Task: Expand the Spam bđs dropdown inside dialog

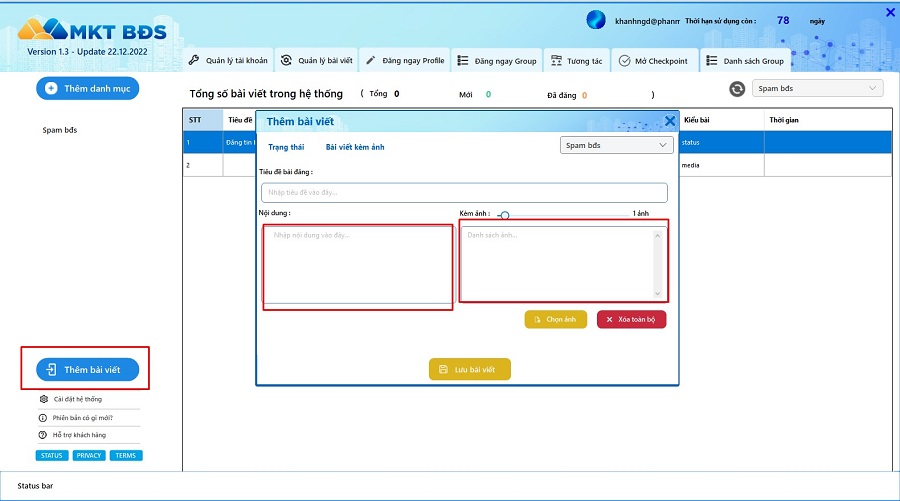Action: (616, 145)
